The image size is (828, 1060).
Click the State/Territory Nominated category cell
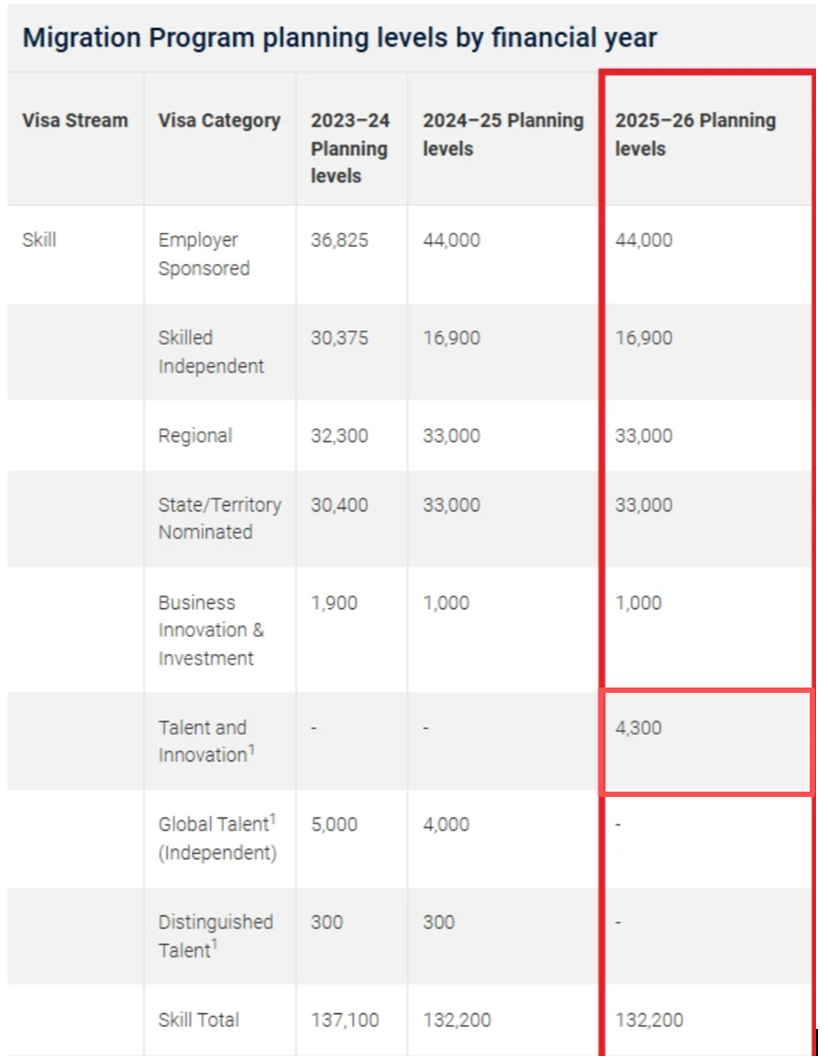click(219, 518)
